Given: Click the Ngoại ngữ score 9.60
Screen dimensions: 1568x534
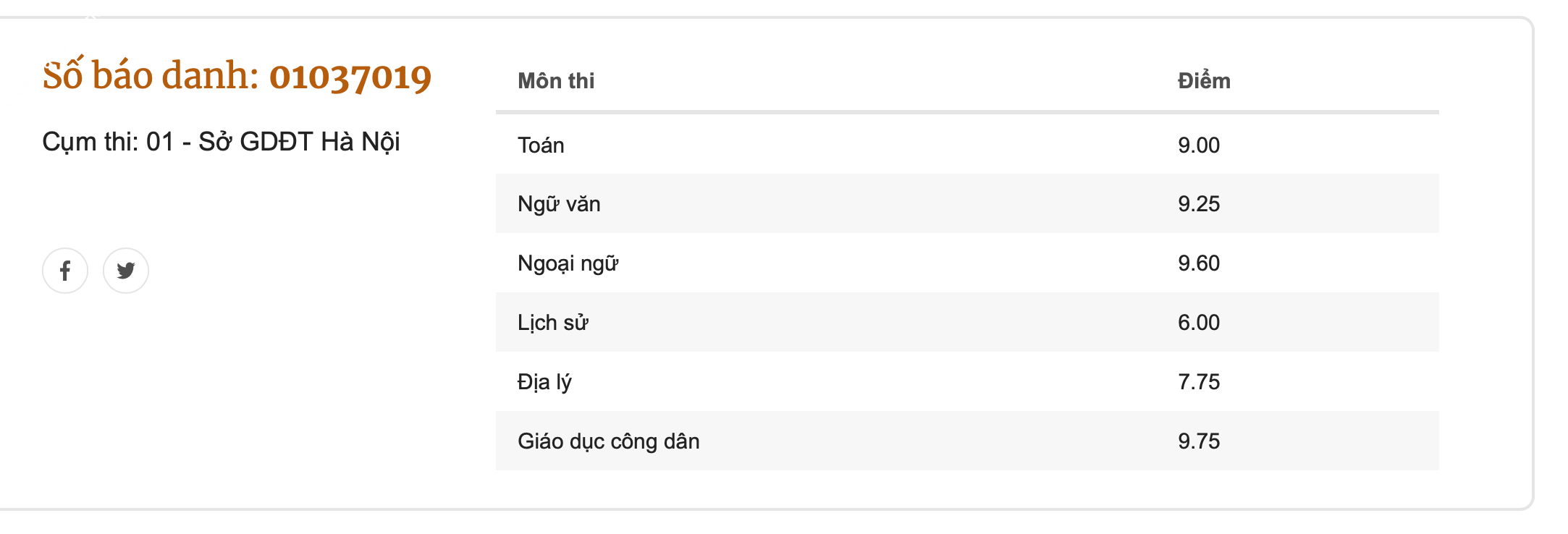Looking at the screenshot, I should click(x=1199, y=263).
